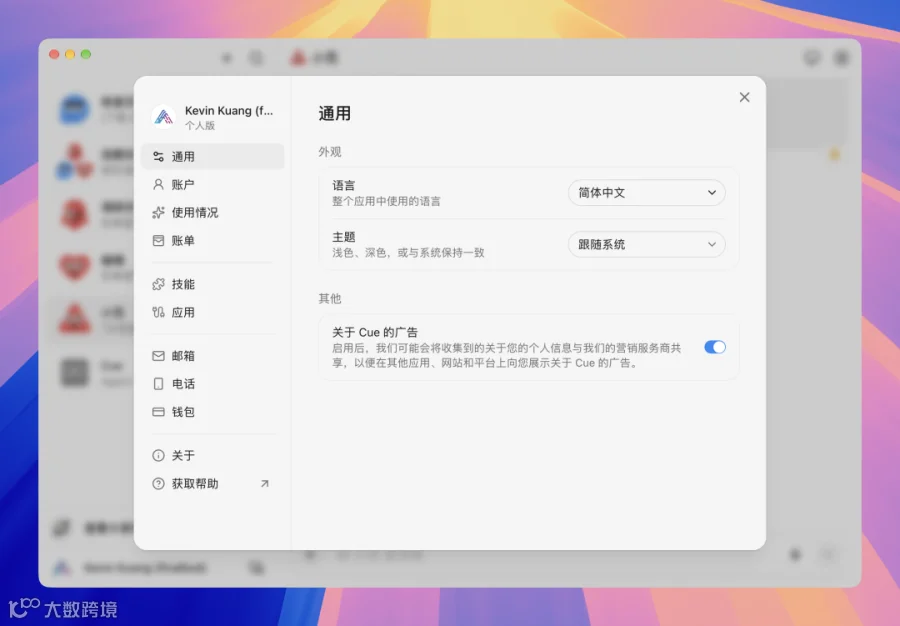Click the 其他 section label
The height and width of the screenshot is (626, 900).
coord(330,298)
